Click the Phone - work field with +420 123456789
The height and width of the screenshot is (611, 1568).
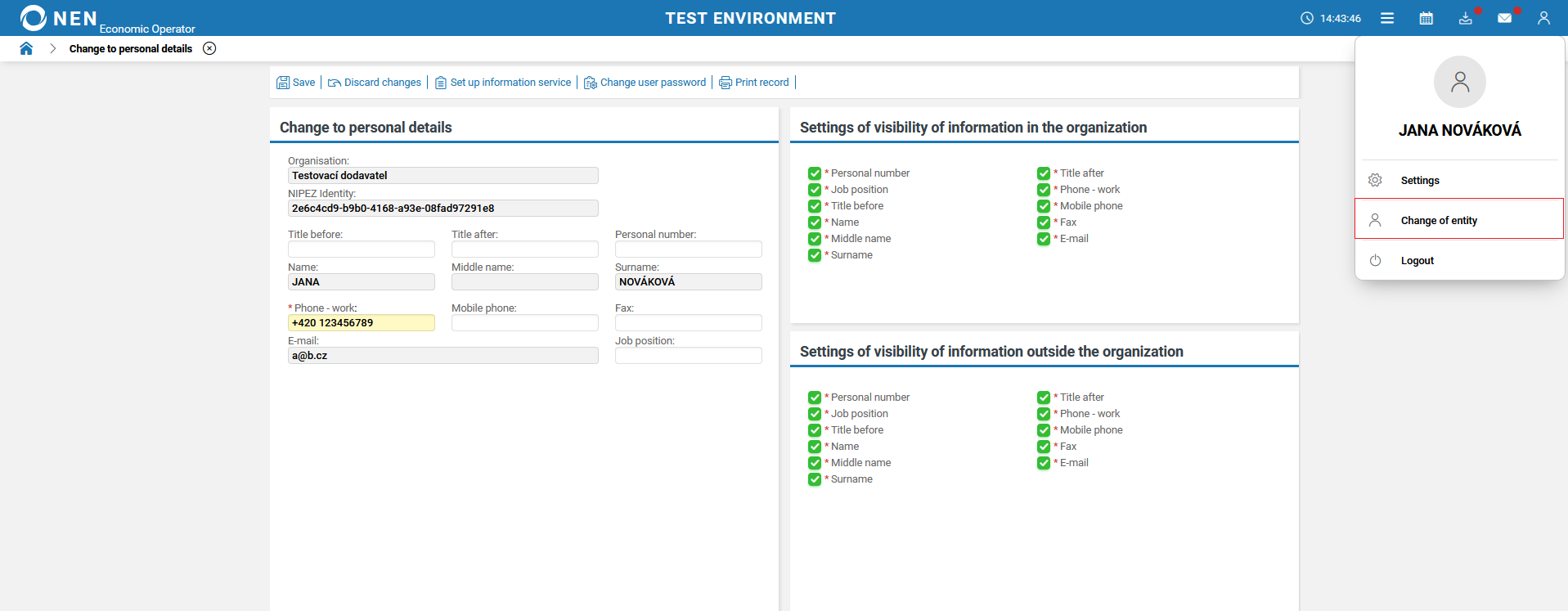tap(362, 322)
